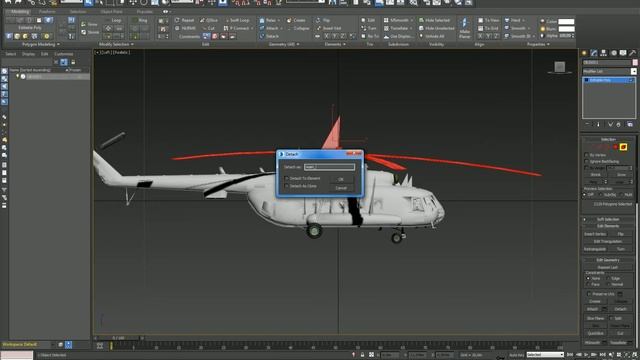Expand the Soft Selection rollout
Screen dimensions: 640x360
[x=608, y=219]
